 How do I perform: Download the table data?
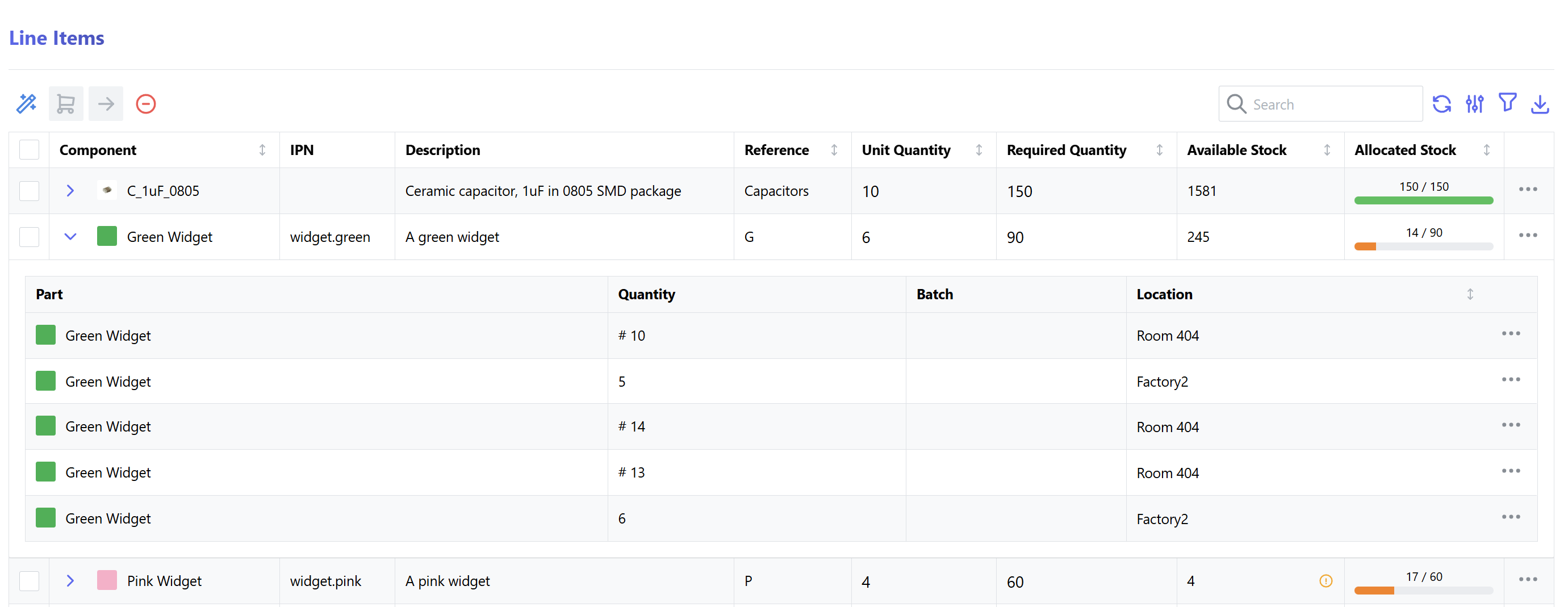coord(1540,104)
